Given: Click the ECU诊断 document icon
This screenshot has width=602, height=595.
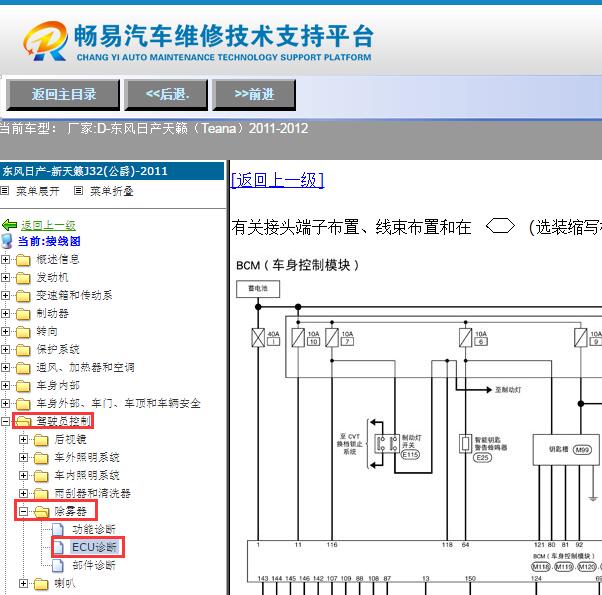Looking at the screenshot, I should coord(58,547).
